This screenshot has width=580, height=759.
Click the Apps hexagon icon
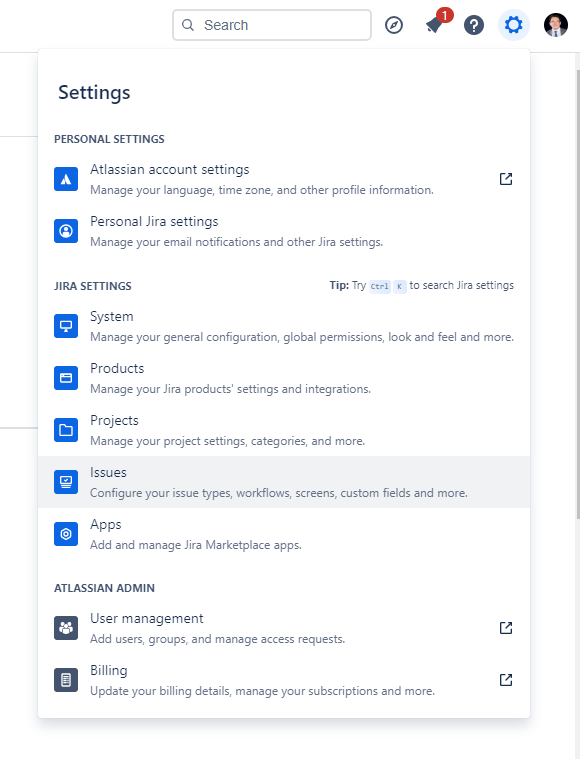click(66, 534)
